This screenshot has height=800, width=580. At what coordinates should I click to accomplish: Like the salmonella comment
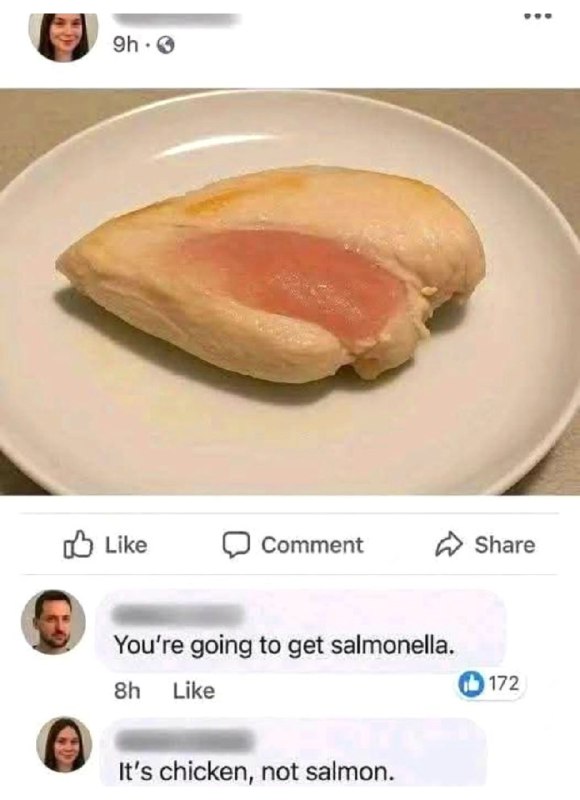coord(194,691)
